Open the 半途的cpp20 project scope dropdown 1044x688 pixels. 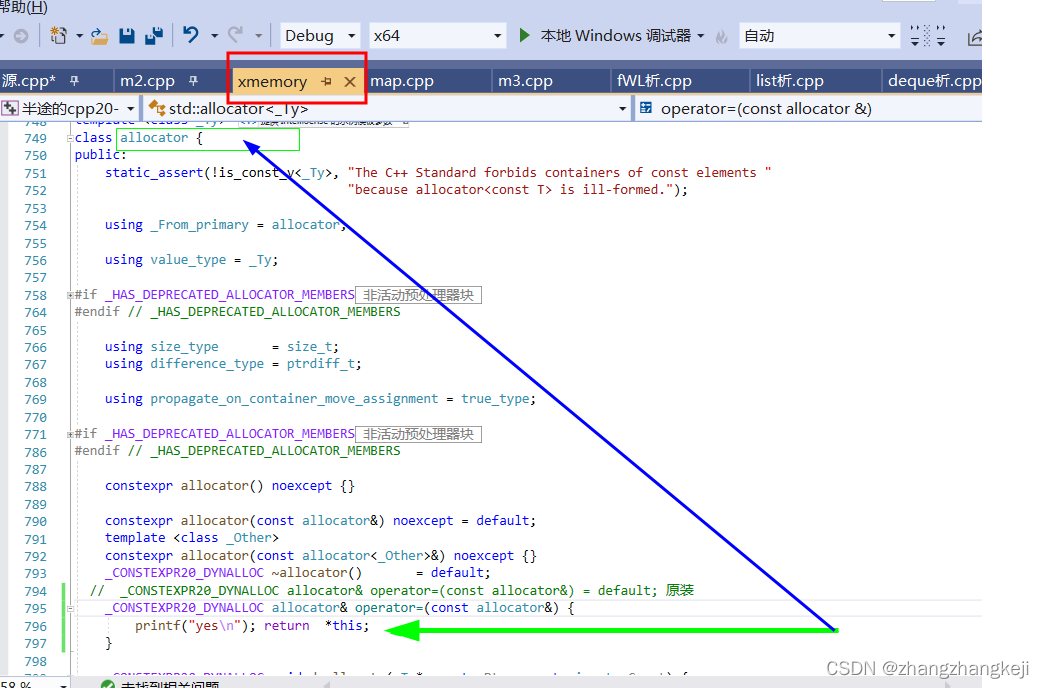tap(130, 109)
